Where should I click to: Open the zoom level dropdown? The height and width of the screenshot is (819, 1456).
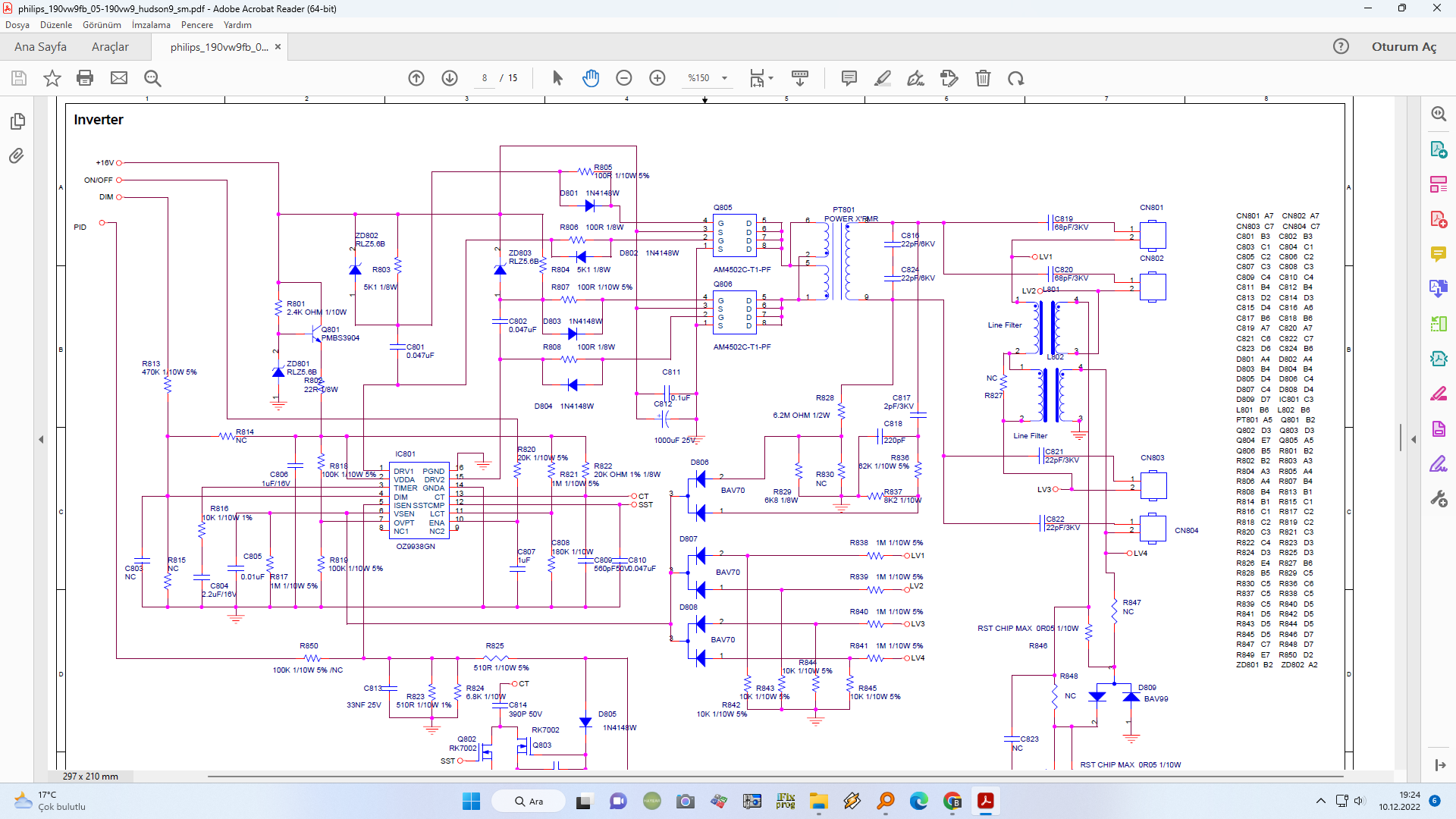(724, 78)
